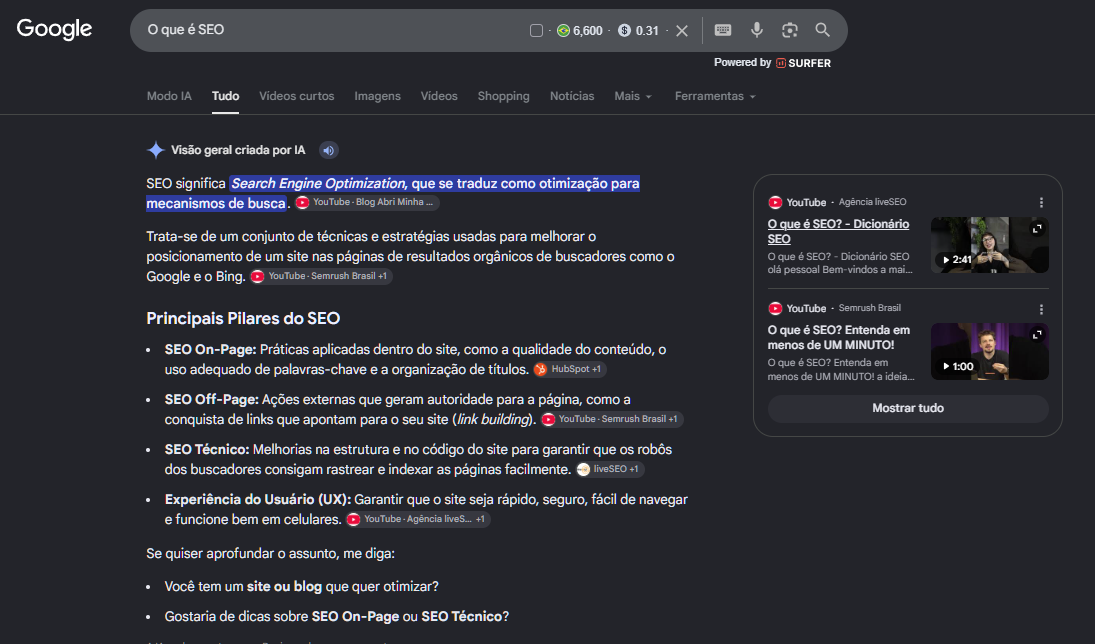Click the highlighted Search Engine Optimization text
Viewport: 1095px width, 644px height.
[x=318, y=184]
